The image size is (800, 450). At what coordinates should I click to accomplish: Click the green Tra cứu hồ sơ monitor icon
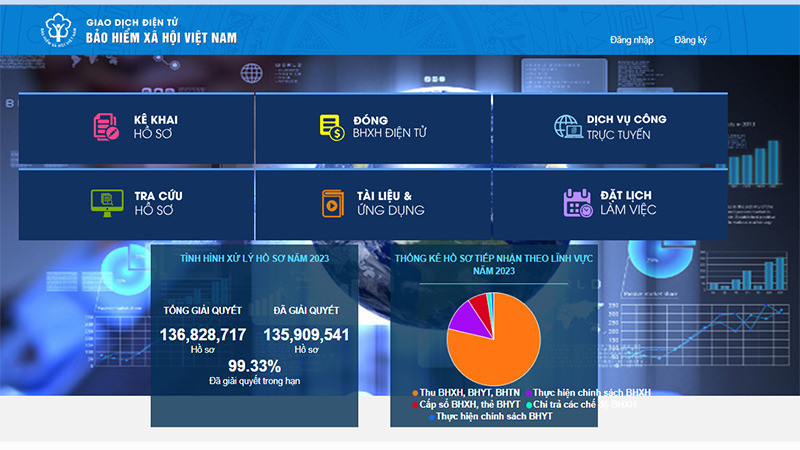tap(103, 202)
